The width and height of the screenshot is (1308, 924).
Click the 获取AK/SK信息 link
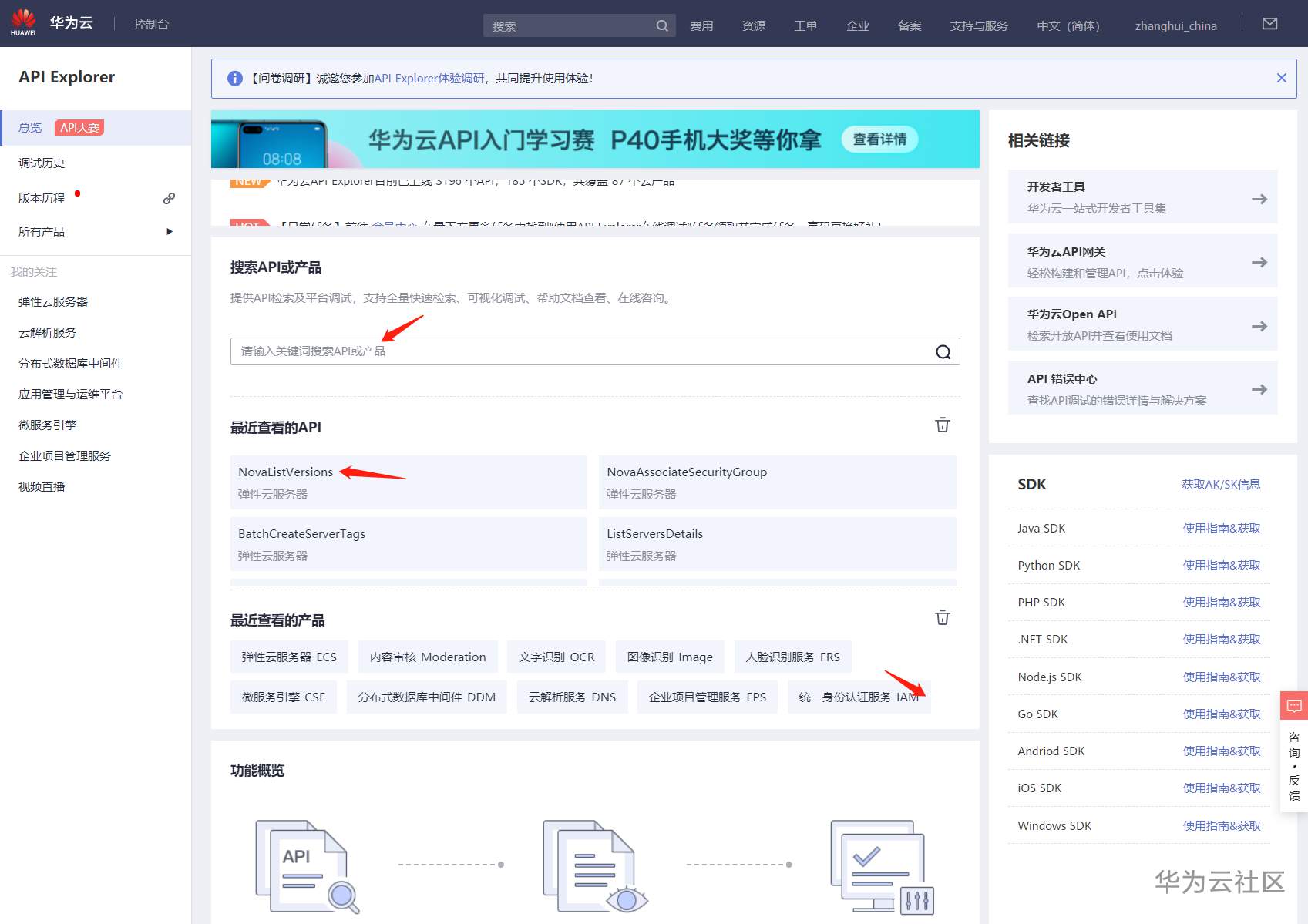point(1221,485)
